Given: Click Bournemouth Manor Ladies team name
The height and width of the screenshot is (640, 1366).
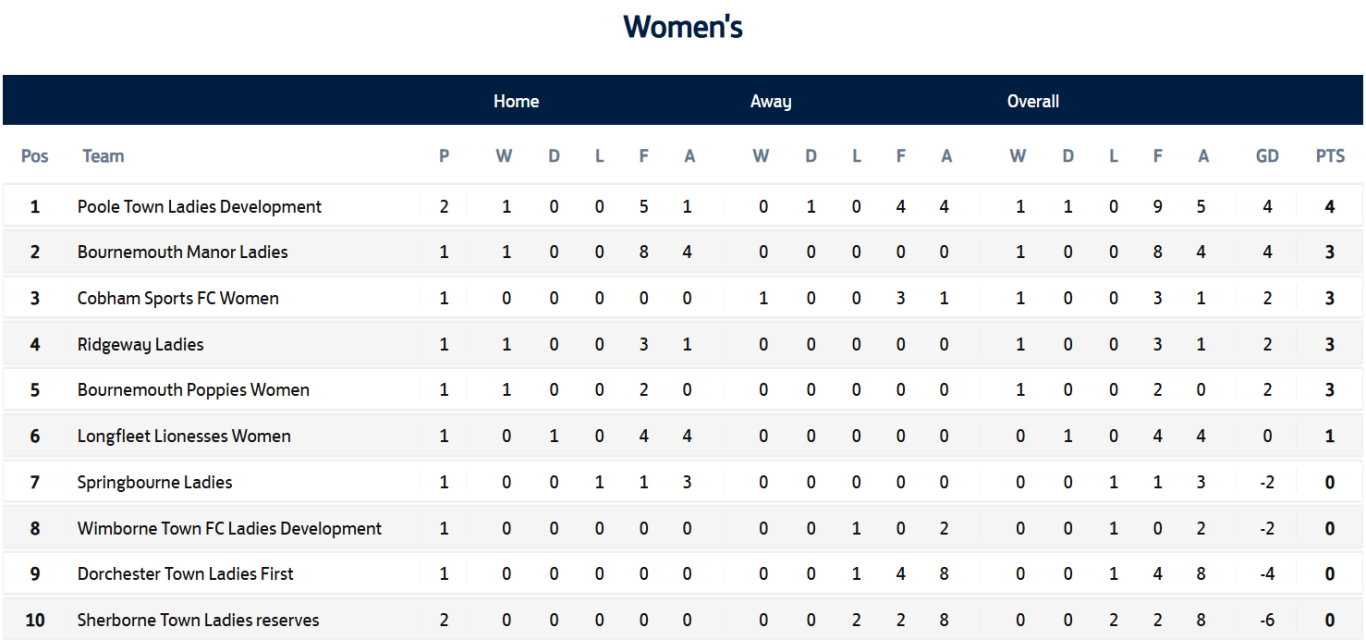Looking at the screenshot, I should (x=182, y=252).
